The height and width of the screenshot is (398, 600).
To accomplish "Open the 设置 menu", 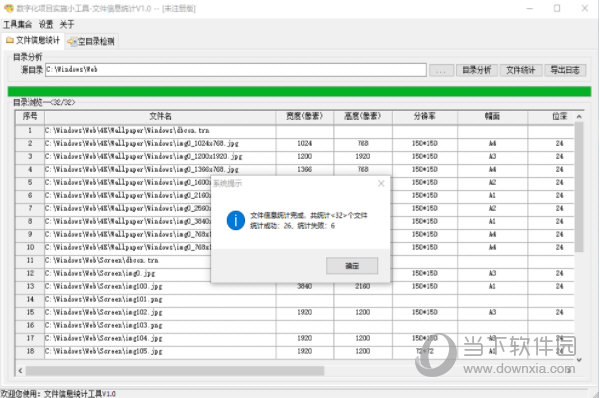I will click(46, 24).
